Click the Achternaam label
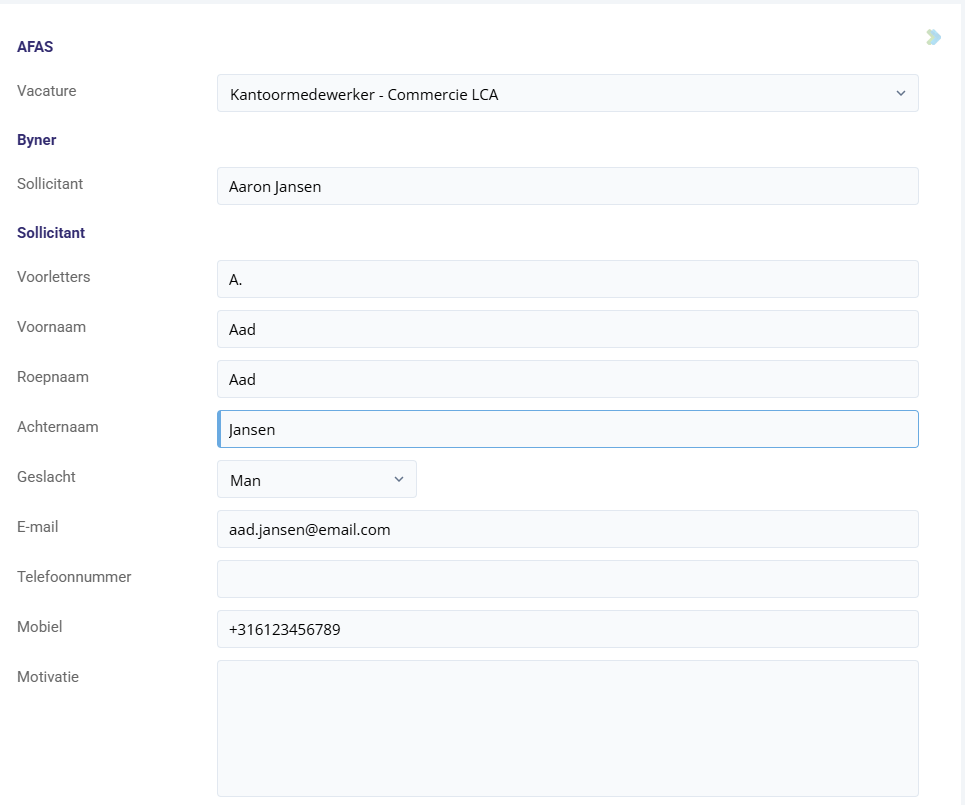The height and width of the screenshot is (805, 965). coord(58,427)
